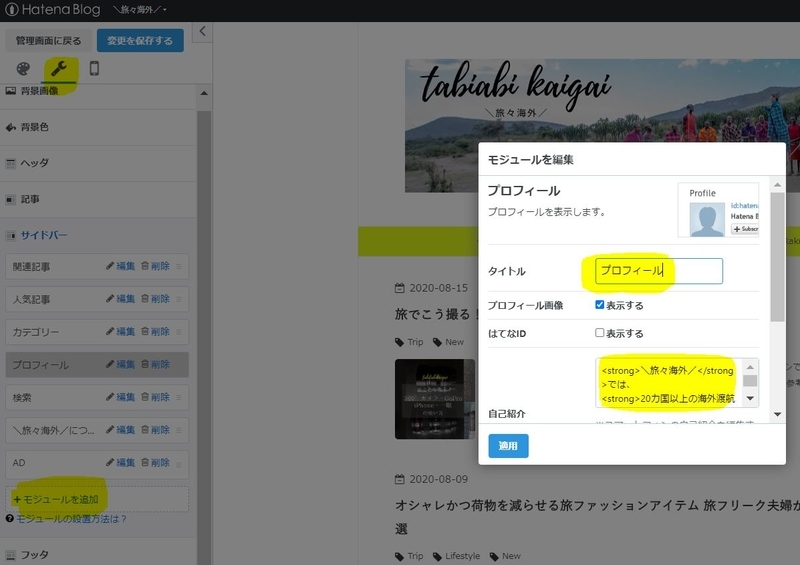Edit the プロフィール module in sidebar list
800x565 pixels.
point(121,364)
